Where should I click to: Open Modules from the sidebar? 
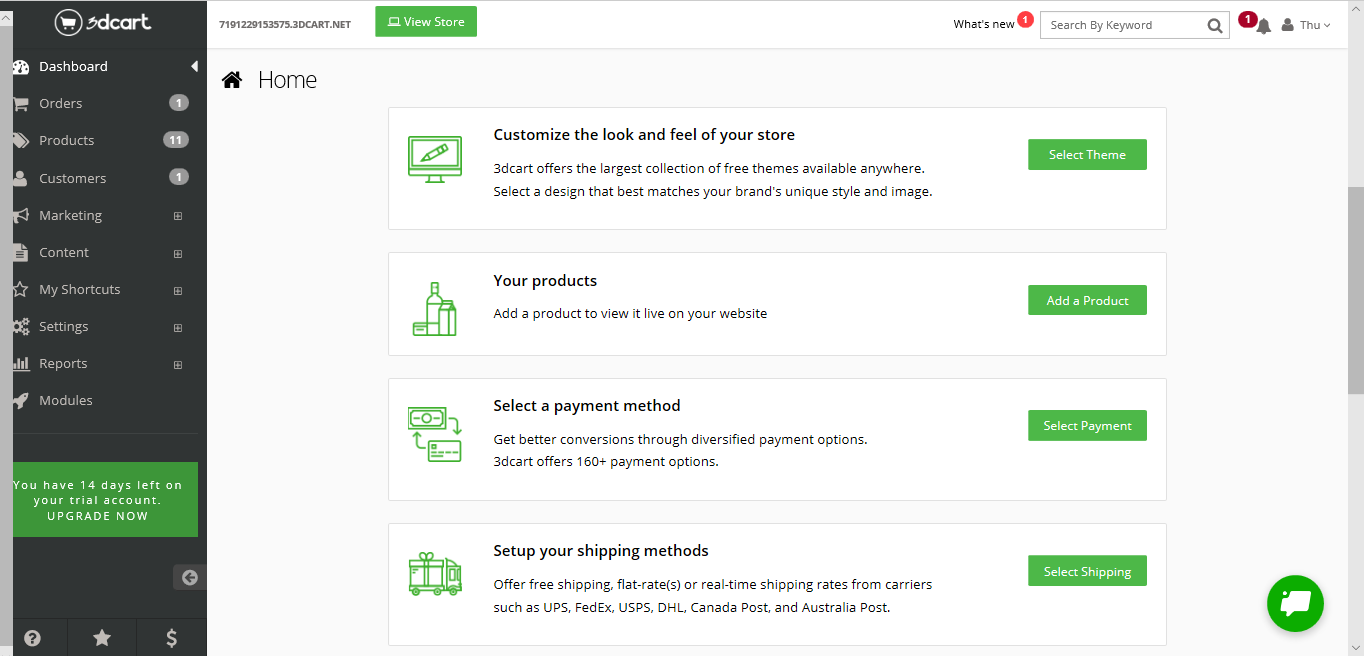65,400
